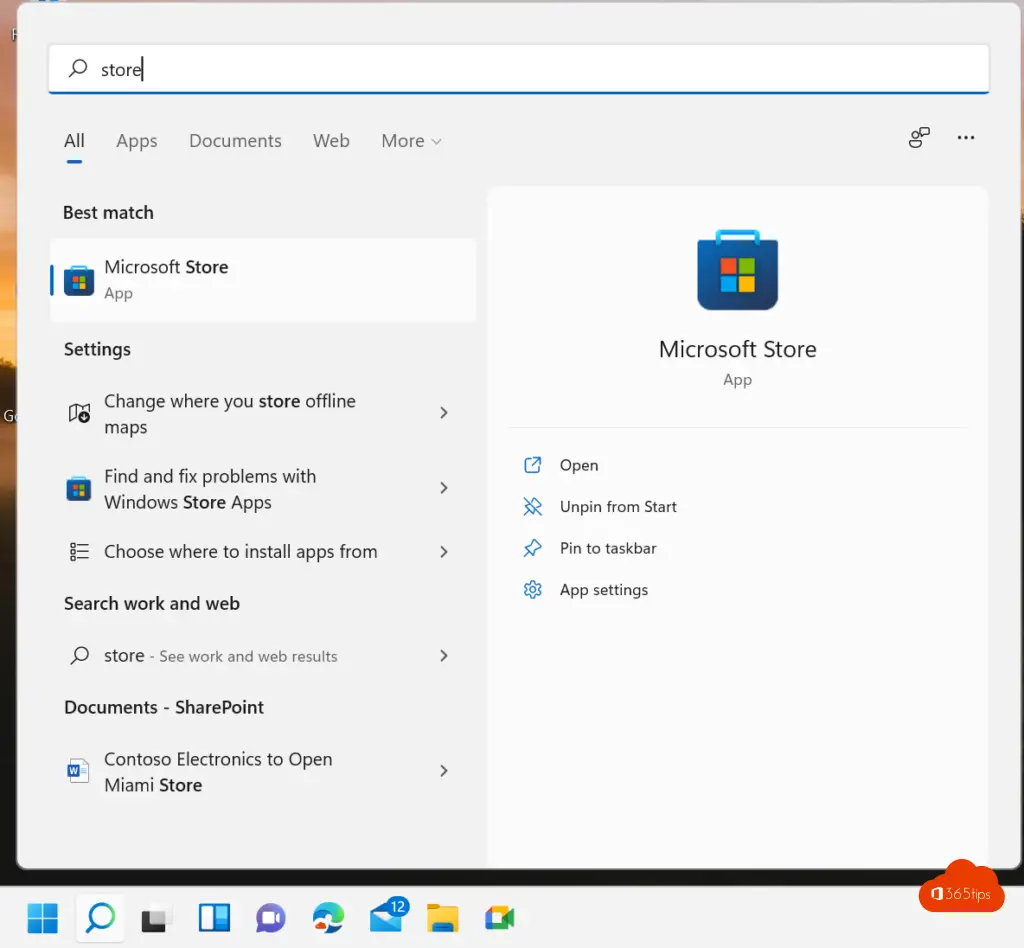Open Task View on the taskbar
This screenshot has height=948, width=1024.
pyautogui.click(x=157, y=920)
